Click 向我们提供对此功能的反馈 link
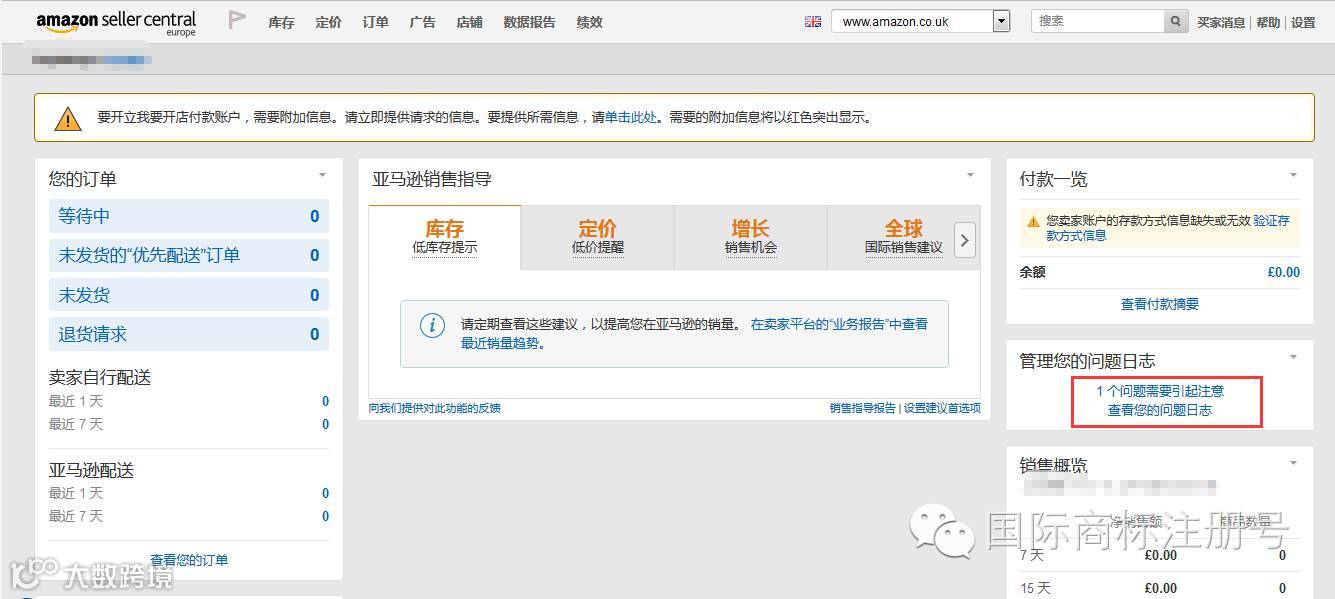The width and height of the screenshot is (1335, 599). click(x=434, y=408)
